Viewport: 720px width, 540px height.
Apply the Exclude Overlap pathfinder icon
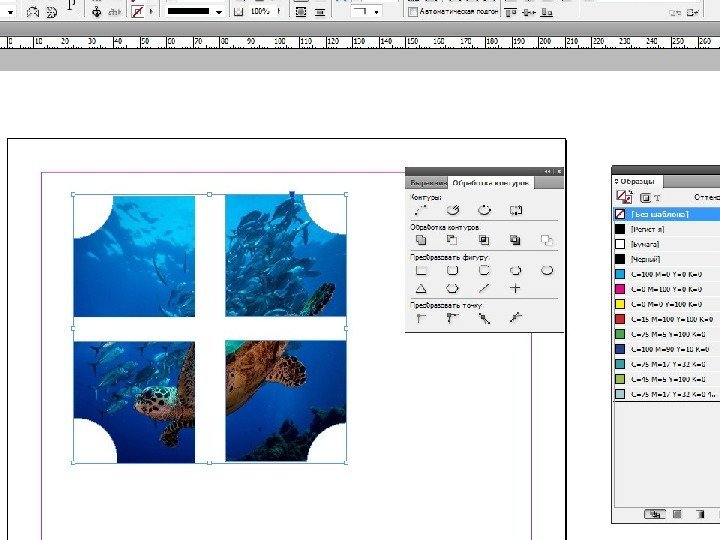[515, 240]
